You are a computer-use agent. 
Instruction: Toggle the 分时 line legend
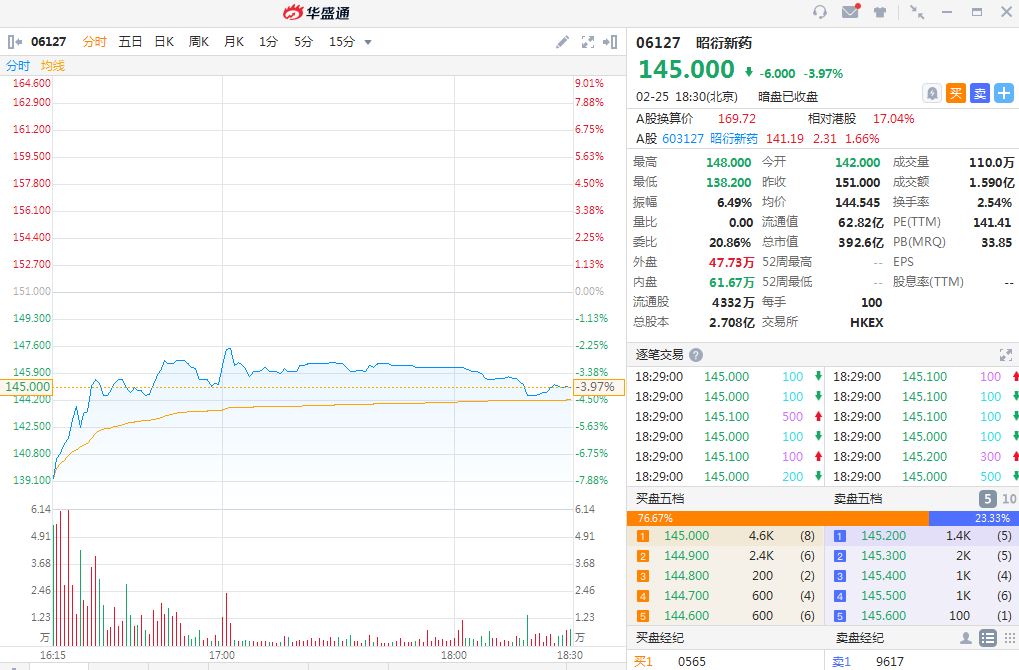coord(18,66)
